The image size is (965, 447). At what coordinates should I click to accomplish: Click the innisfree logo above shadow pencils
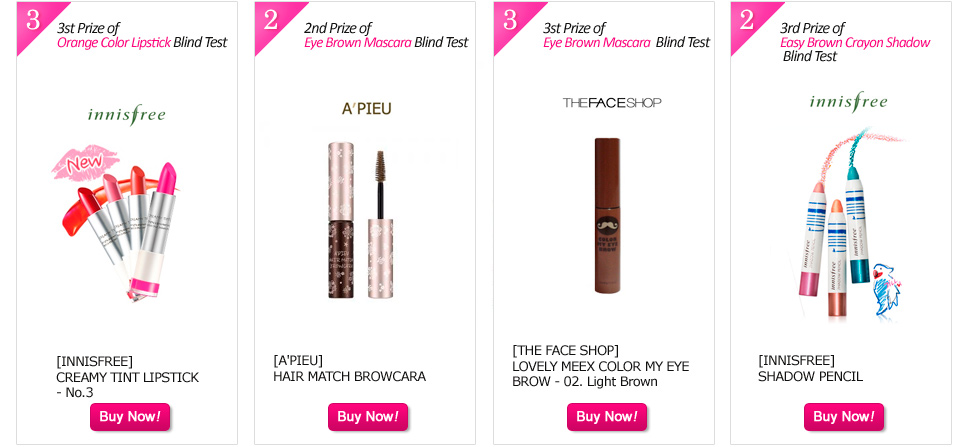(849, 102)
